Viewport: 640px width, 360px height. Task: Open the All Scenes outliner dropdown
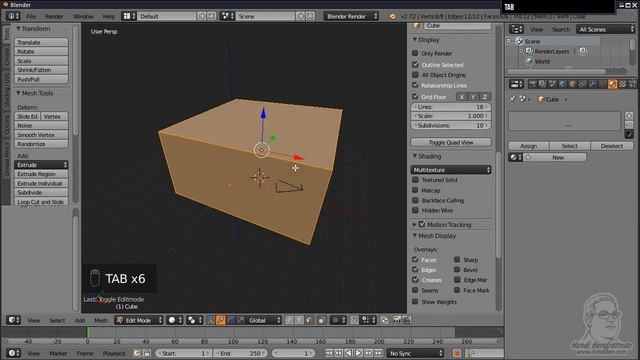[x=606, y=29]
